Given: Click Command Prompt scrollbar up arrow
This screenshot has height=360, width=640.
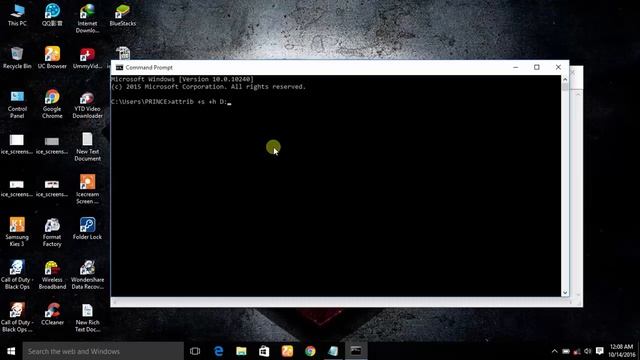Looking at the screenshot, I should tap(565, 79).
